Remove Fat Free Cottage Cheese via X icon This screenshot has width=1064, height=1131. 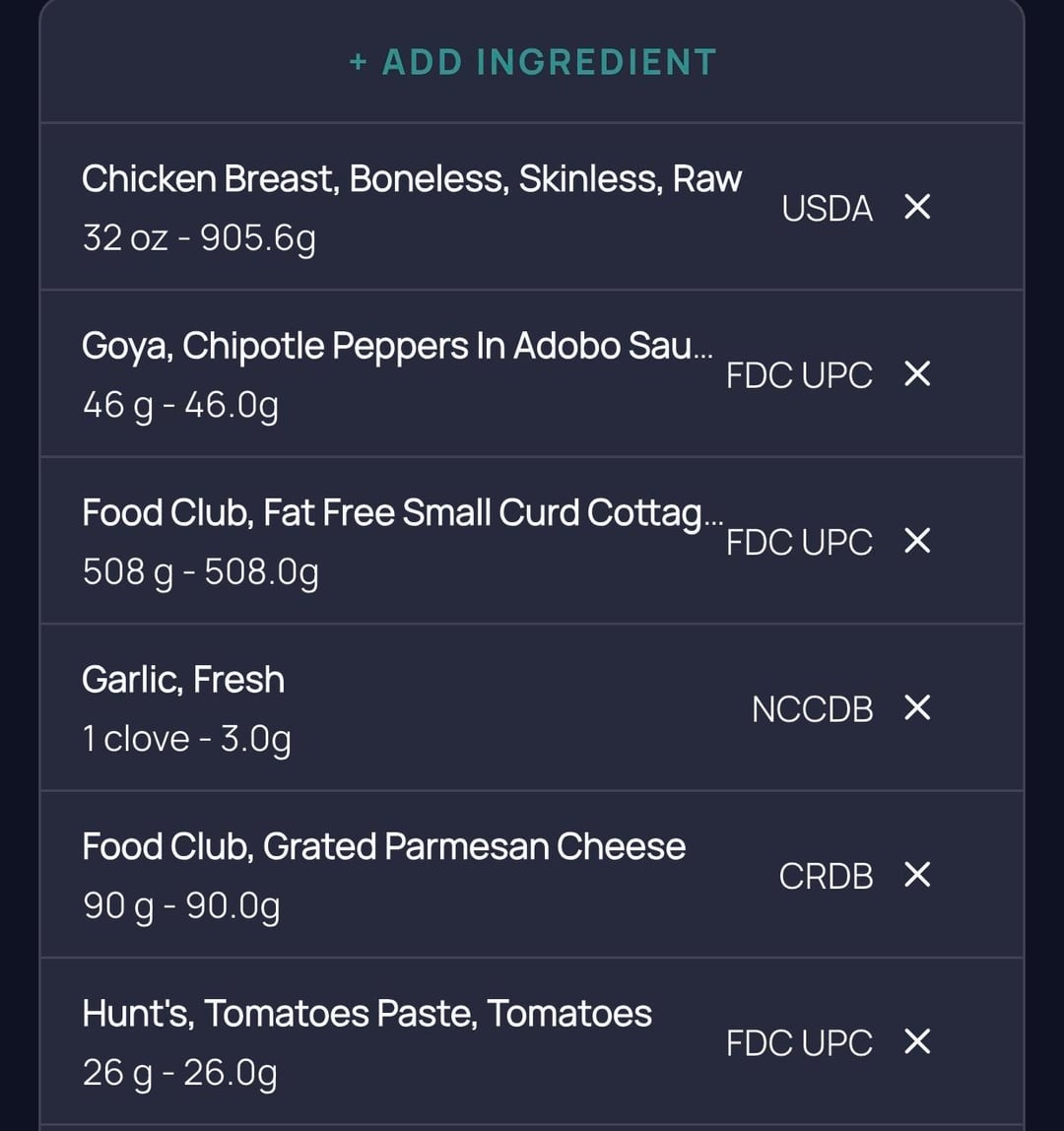pyautogui.click(x=917, y=541)
